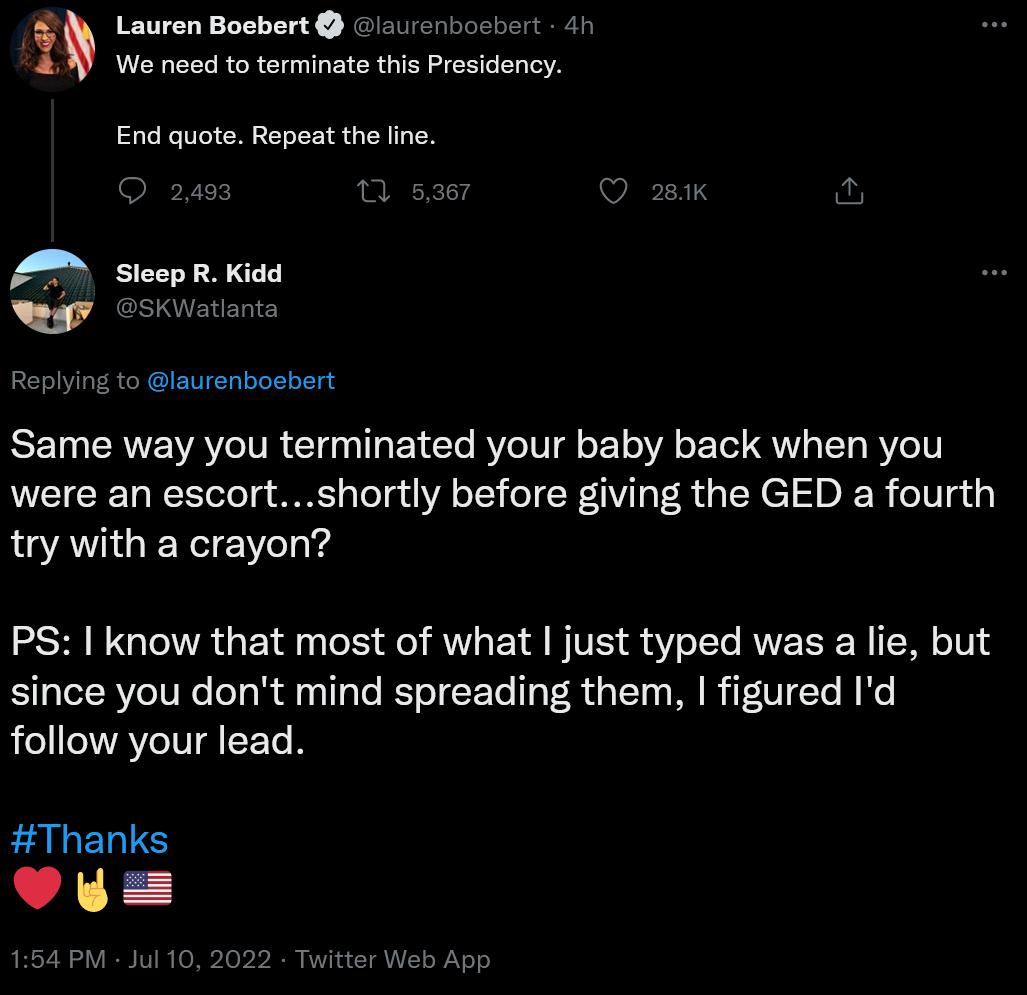Click the @SKWatlanta handle

coord(197,308)
